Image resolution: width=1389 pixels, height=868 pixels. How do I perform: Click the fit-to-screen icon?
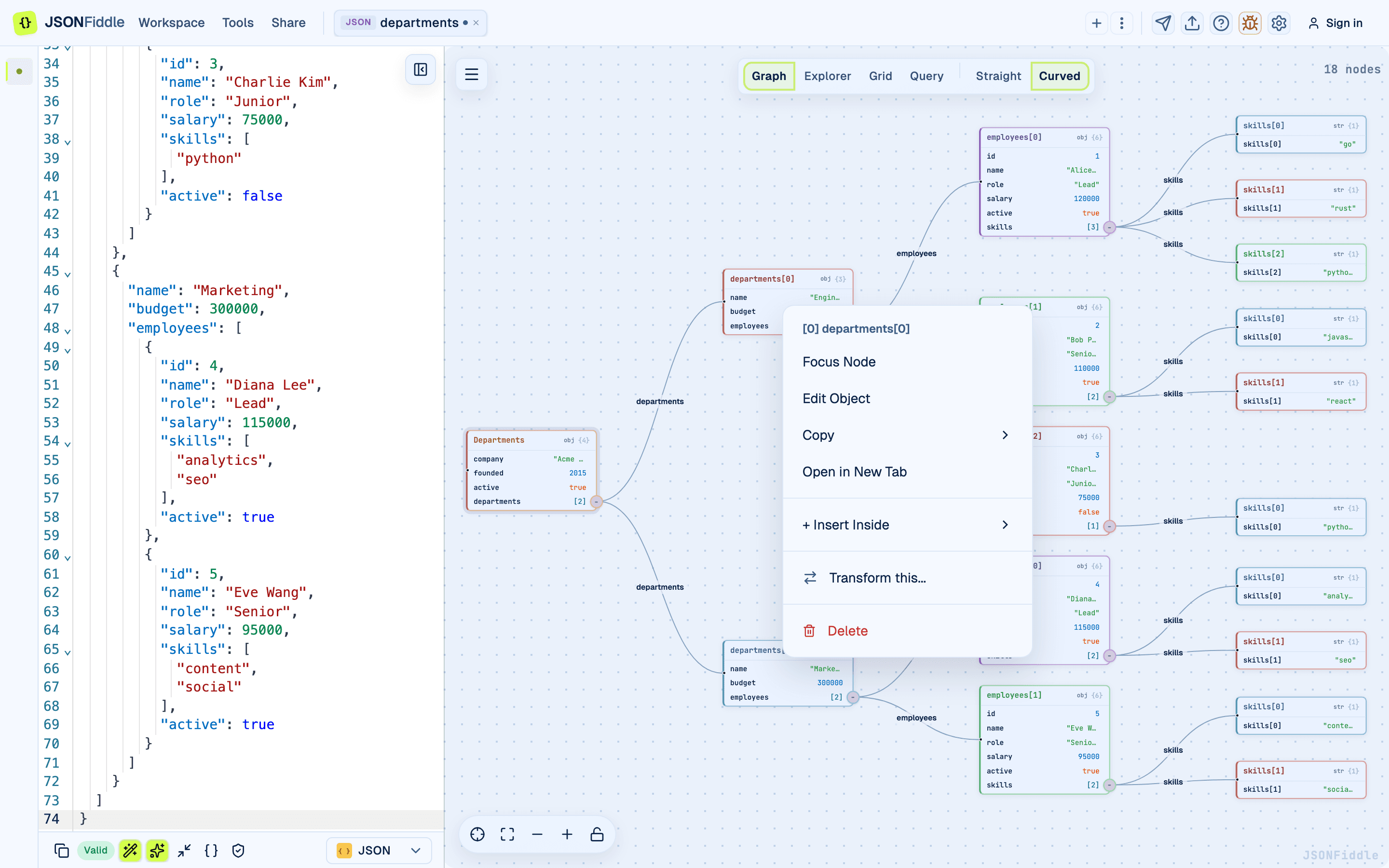coord(507,834)
